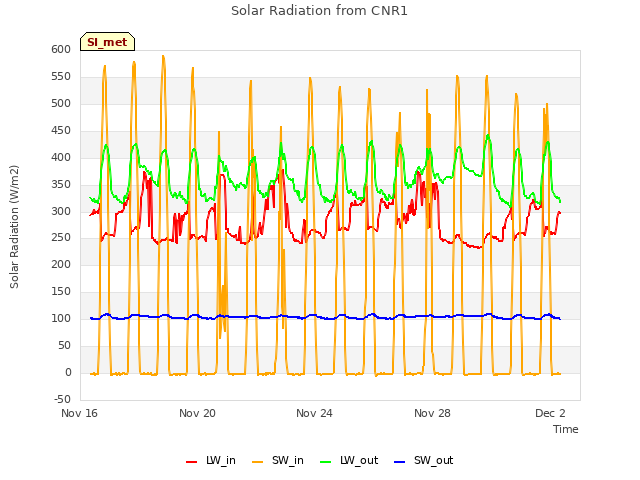
Task: Click the 600 y-axis tick label
Action: (x=61, y=49)
